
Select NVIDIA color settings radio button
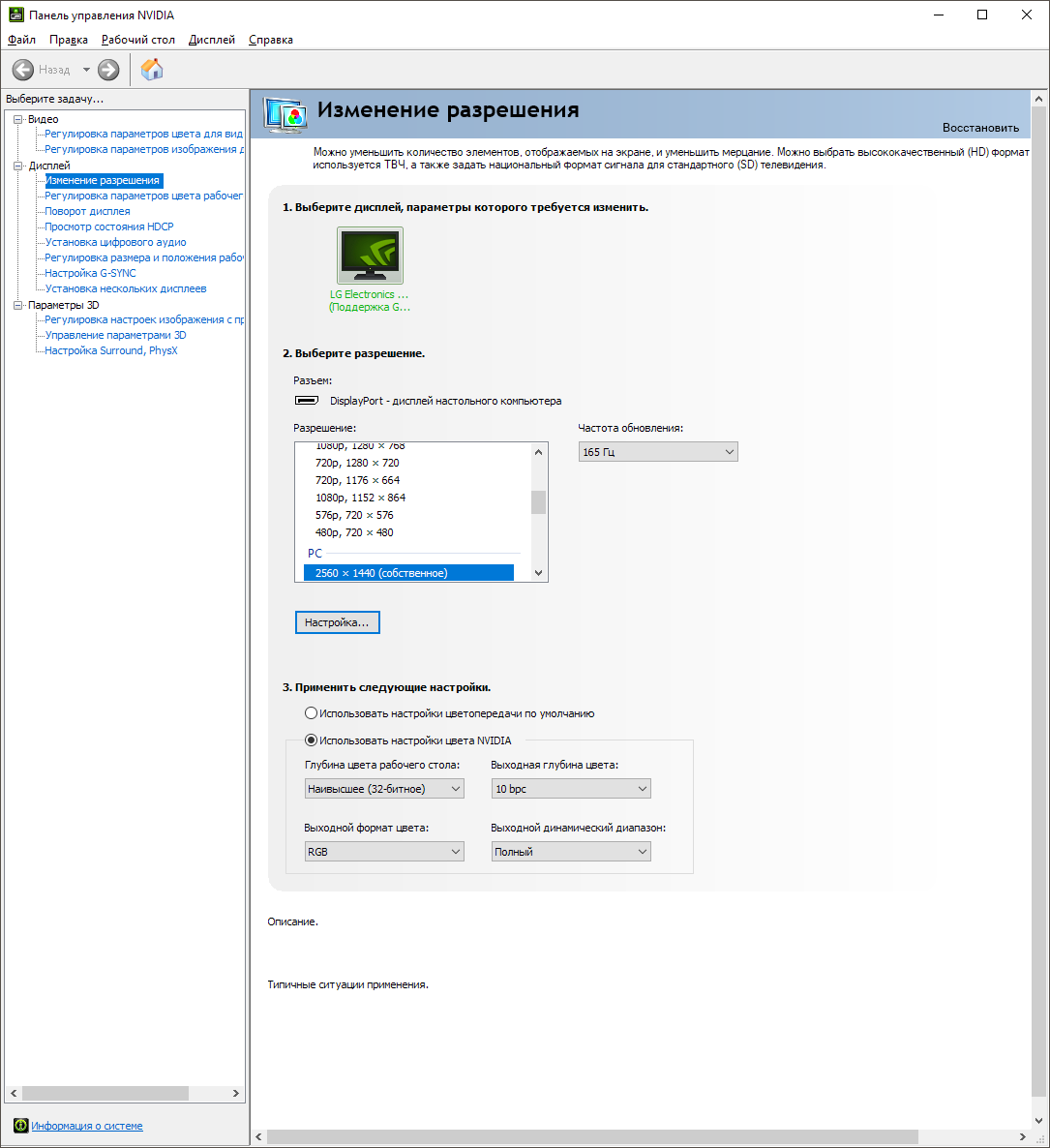tap(311, 740)
